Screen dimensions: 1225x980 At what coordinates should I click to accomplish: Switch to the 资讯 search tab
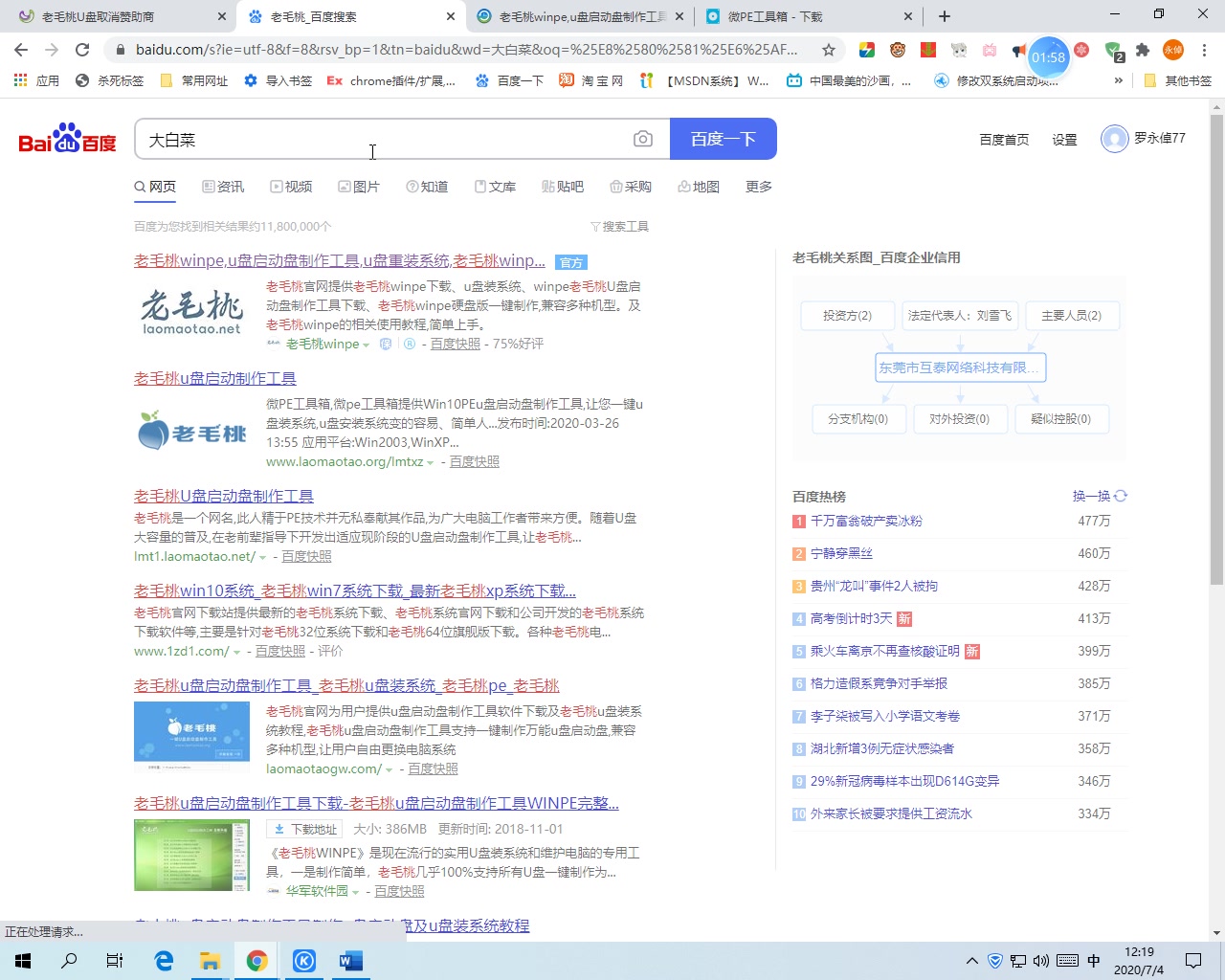[x=223, y=187]
